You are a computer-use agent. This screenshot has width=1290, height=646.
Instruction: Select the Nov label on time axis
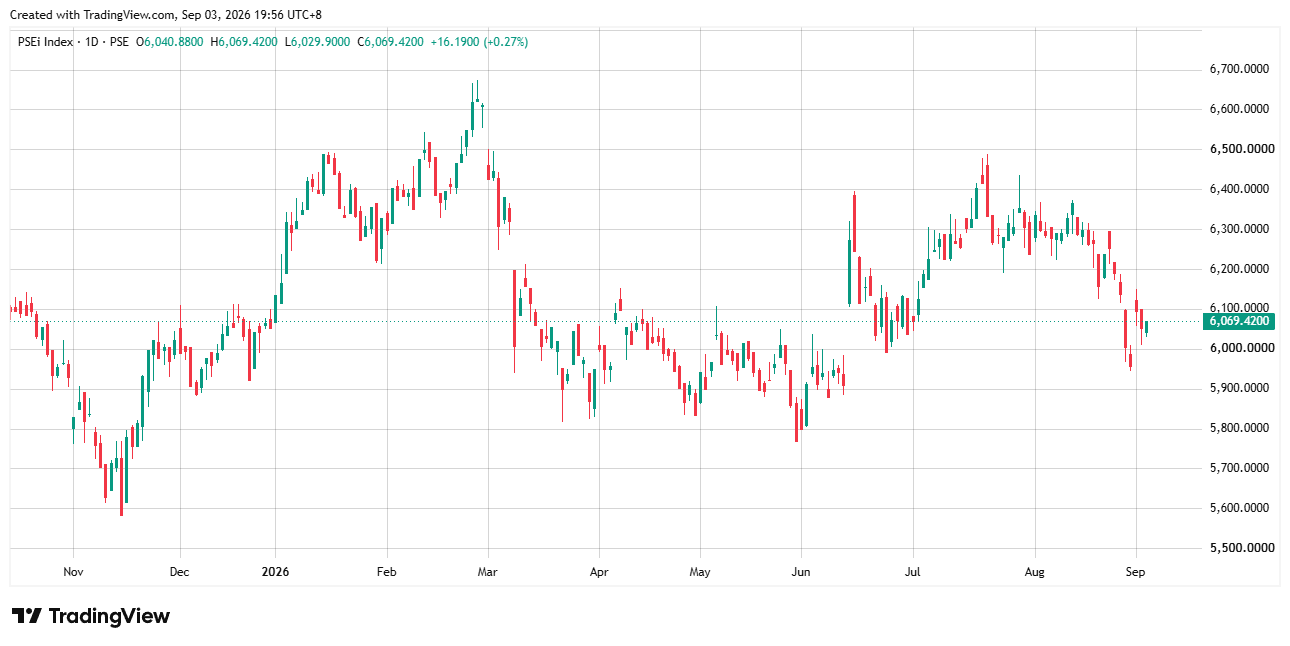(73, 572)
